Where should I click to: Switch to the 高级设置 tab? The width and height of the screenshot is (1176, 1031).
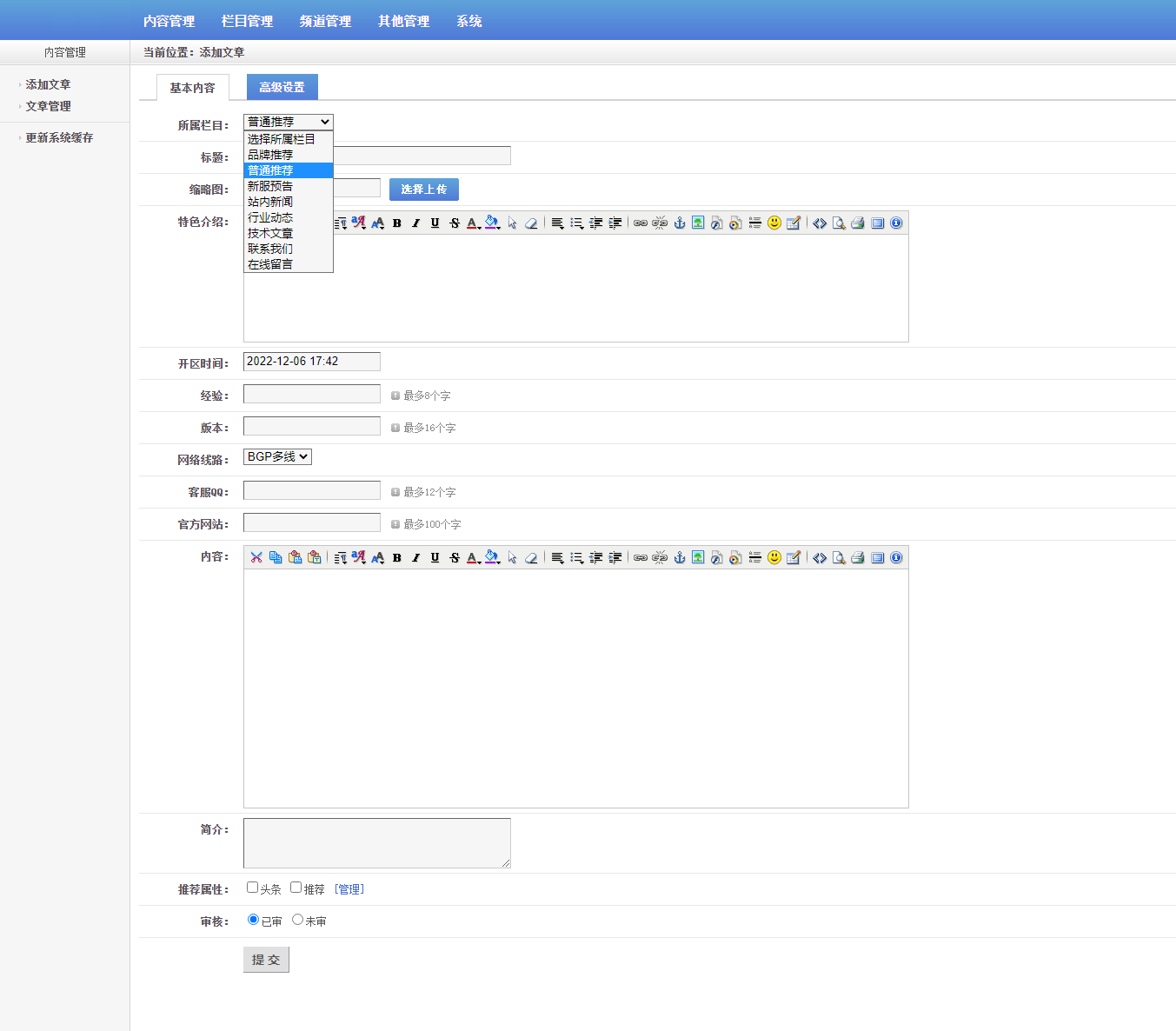click(x=282, y=87)
